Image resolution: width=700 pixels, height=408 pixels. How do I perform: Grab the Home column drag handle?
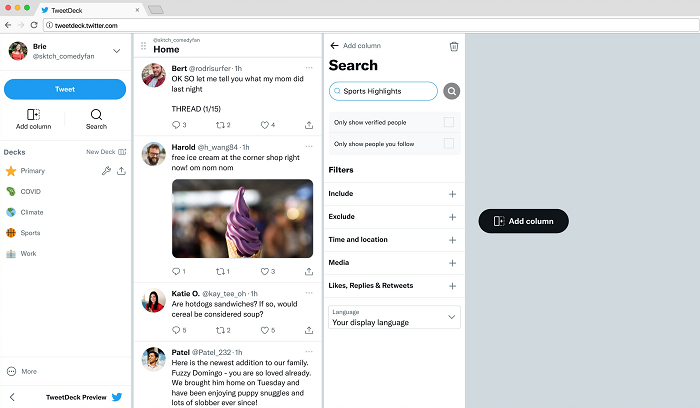[x=143, y=46]
